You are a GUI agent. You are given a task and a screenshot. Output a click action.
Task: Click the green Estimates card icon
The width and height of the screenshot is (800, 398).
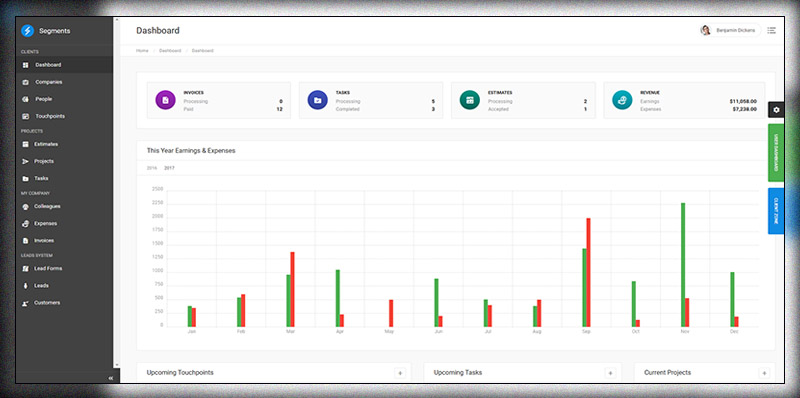tap(469, 100)
